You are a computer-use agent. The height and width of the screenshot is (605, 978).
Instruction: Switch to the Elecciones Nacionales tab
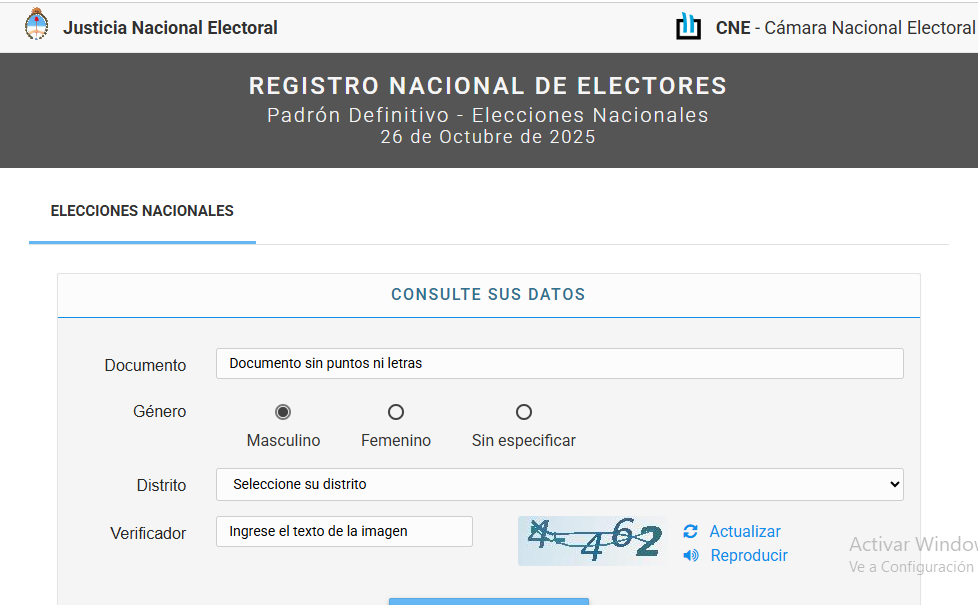(x=142, y=211)
